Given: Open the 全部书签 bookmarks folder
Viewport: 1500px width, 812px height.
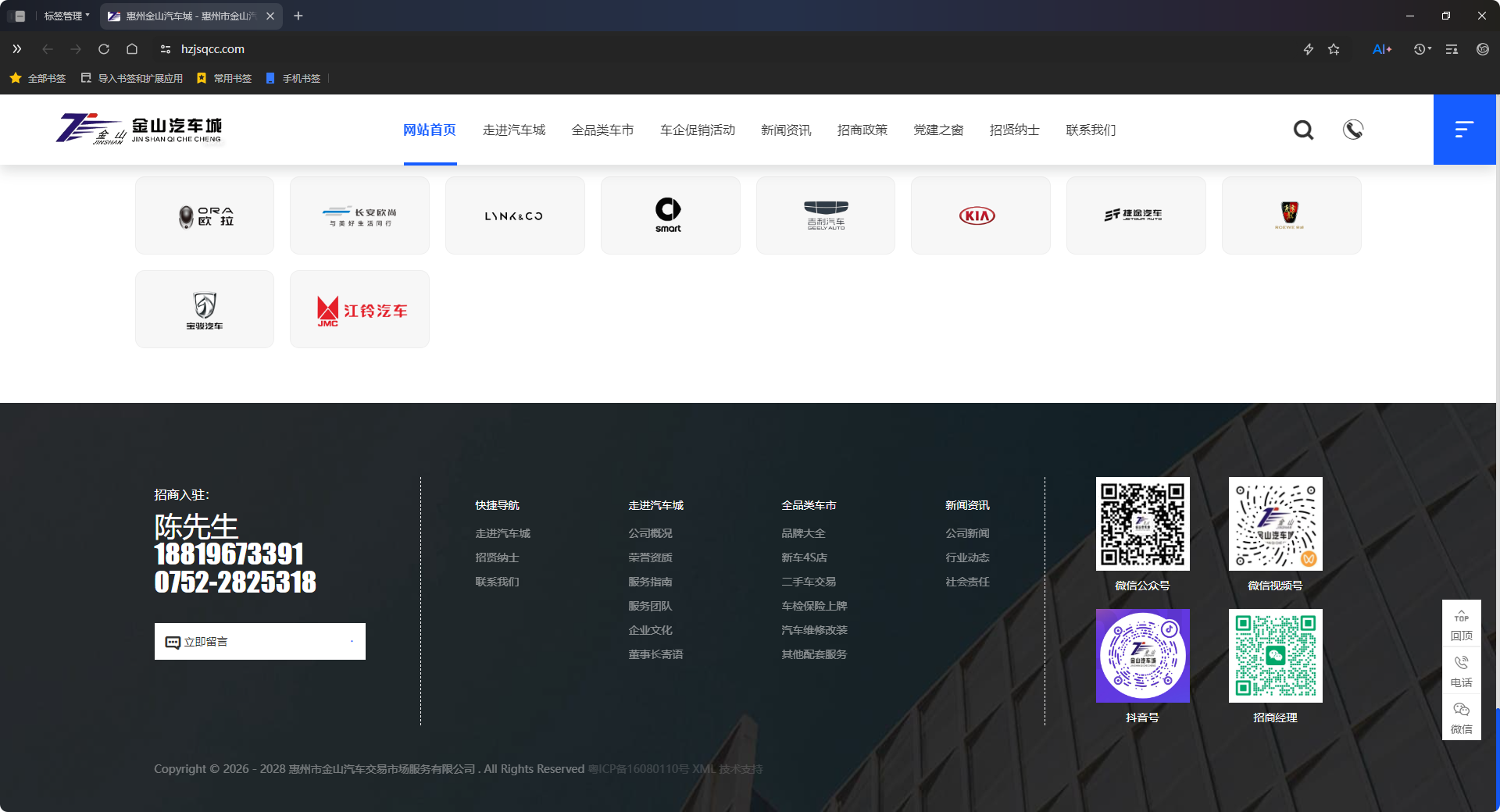Looking at the screenshot, I should click(37, 78).
